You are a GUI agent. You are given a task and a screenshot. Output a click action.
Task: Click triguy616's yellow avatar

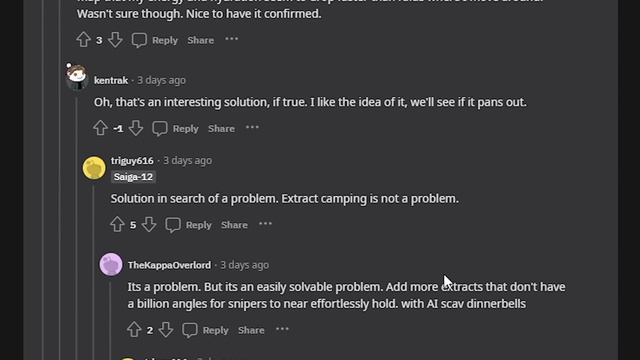[94, 168]
